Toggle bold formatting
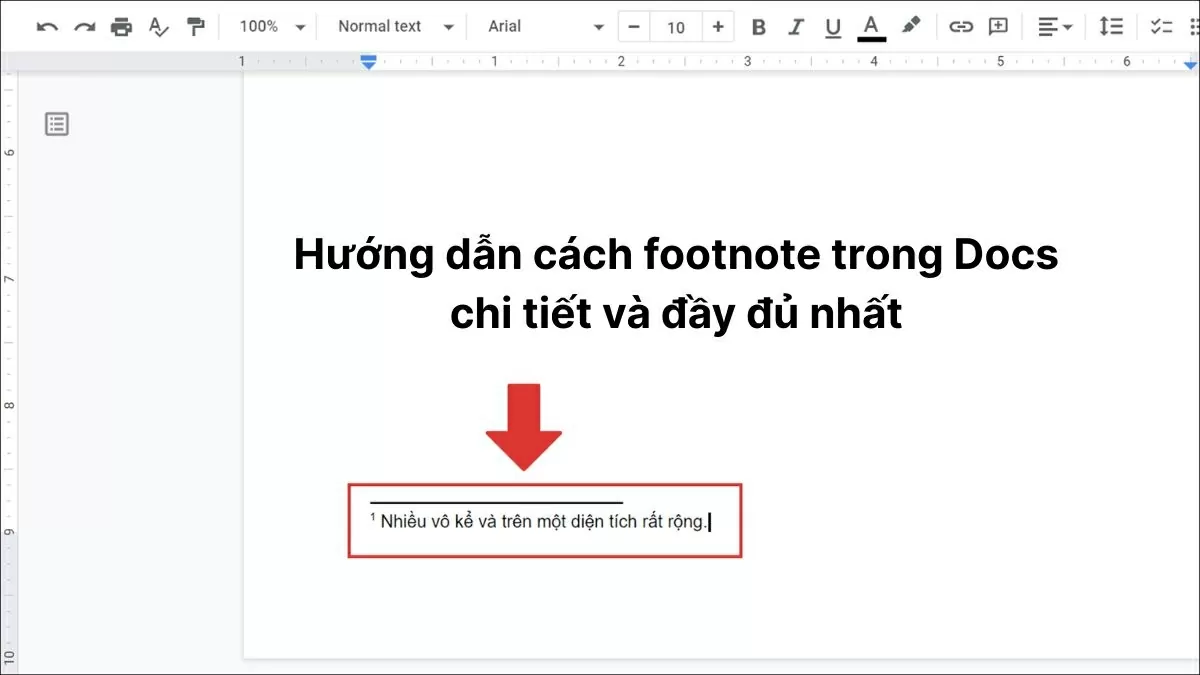1200x675 pixels. [x=758, y=26]
